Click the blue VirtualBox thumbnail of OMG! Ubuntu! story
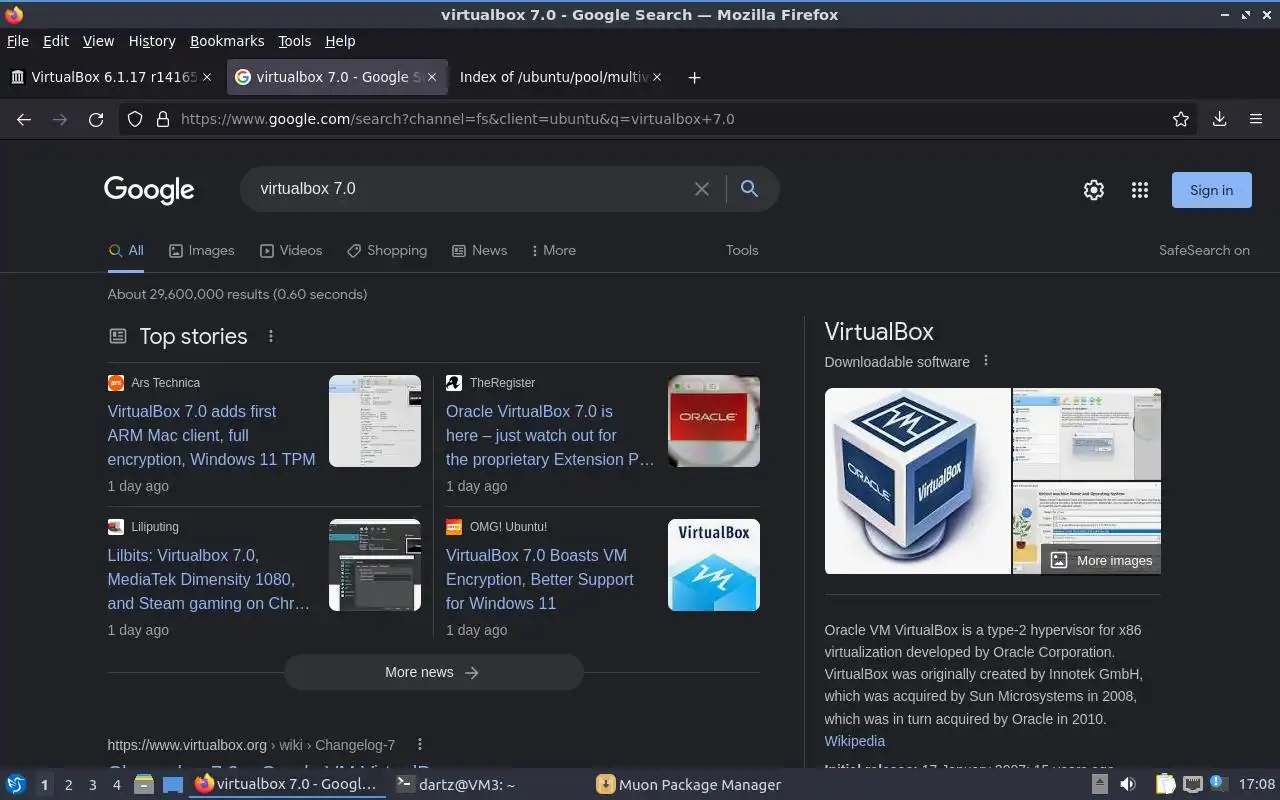1280x800 pixels. click(714, 565)
